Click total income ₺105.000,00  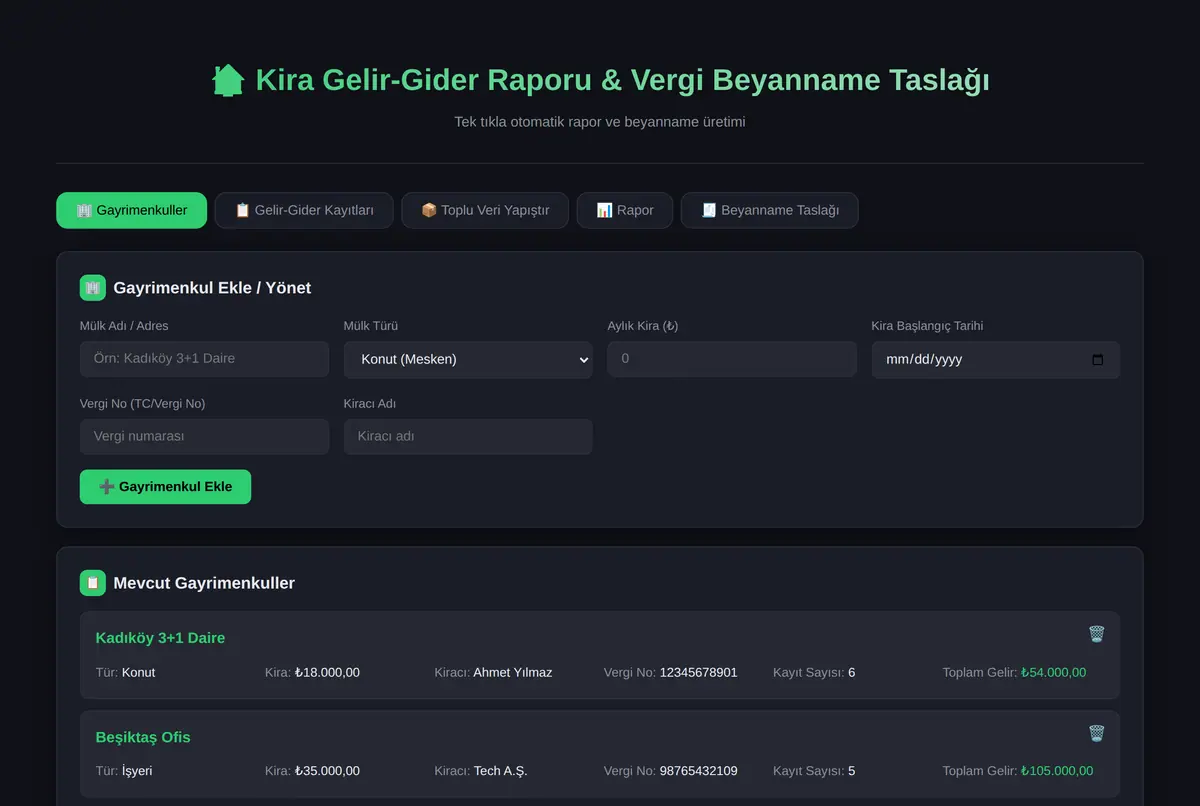1057,771
